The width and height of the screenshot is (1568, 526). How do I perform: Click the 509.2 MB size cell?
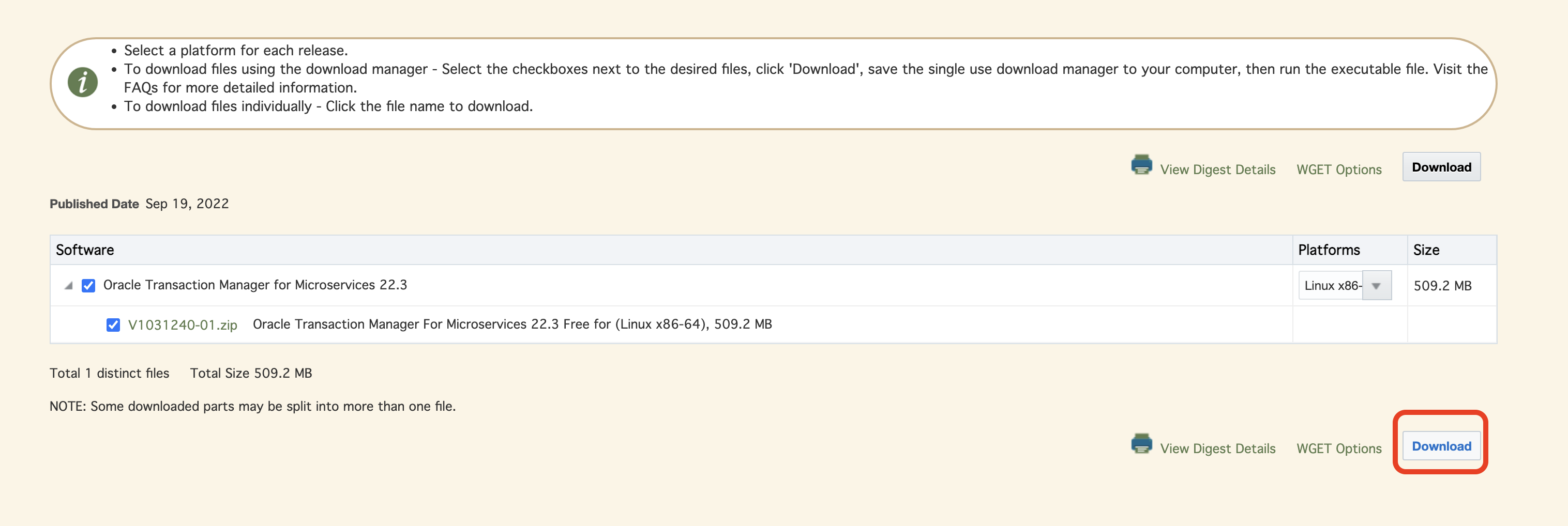pos(1442,286)
